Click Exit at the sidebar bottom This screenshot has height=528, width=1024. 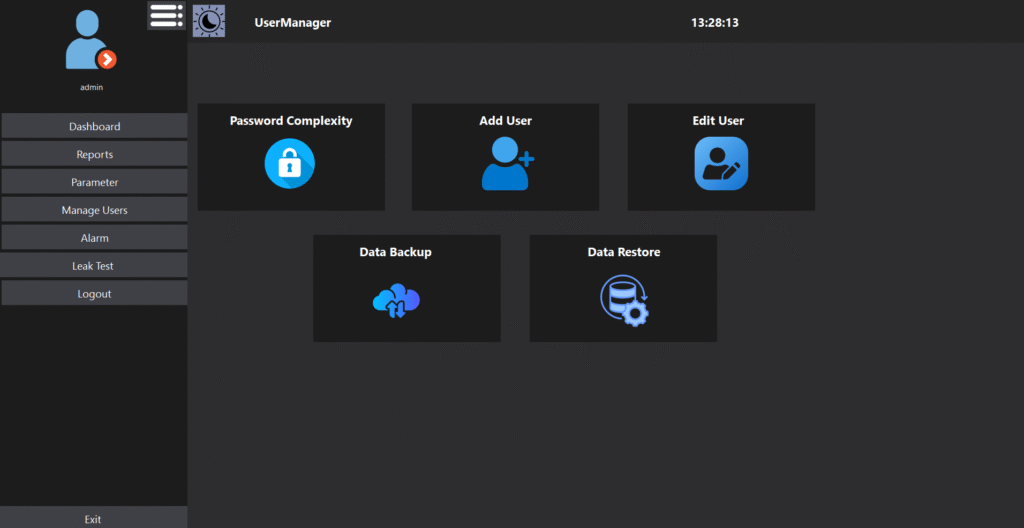tap(93, 519)
